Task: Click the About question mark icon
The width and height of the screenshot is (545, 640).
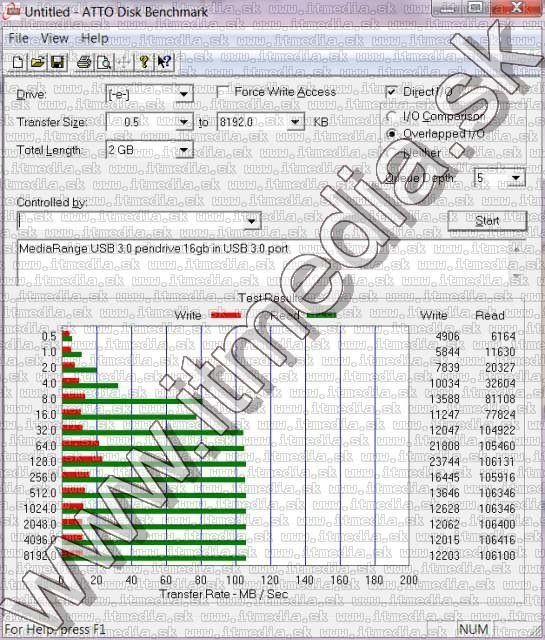Action: point(144,62)
